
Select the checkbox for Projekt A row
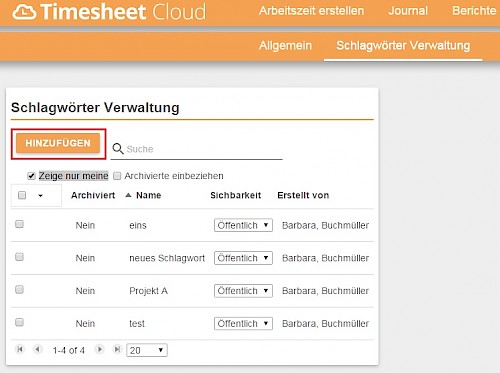point(19,289)
